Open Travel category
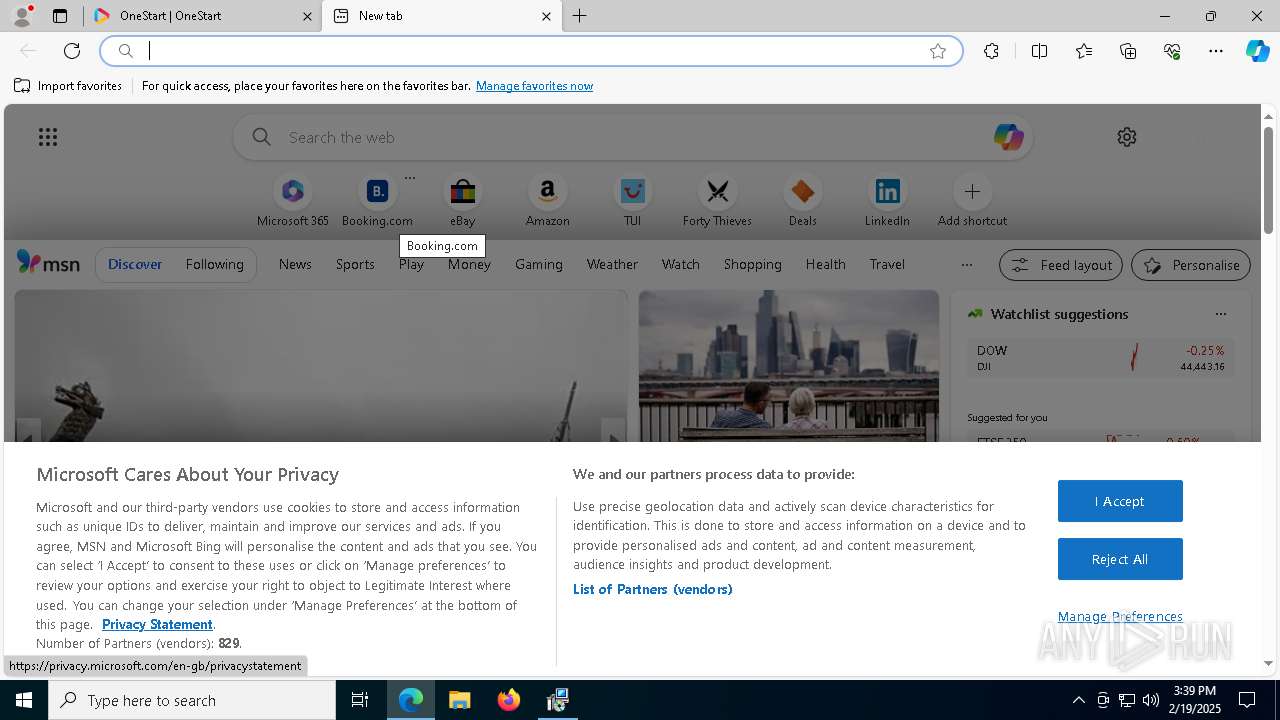This screenshot has width=1280, height=720. click(x=887, y=264)
